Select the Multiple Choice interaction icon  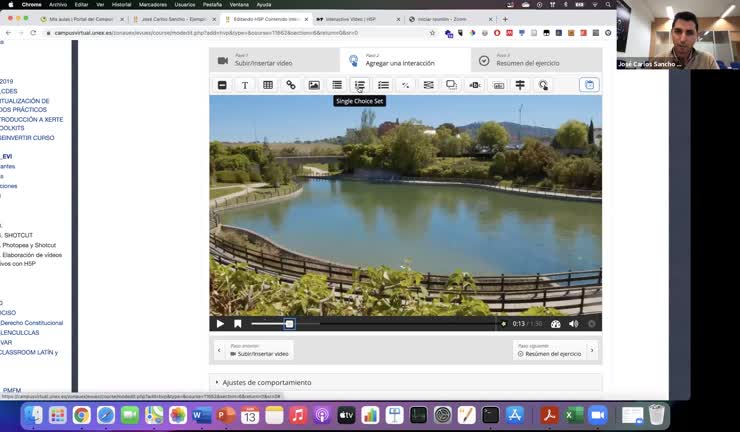pyautogui.click(x=383, y=85)
